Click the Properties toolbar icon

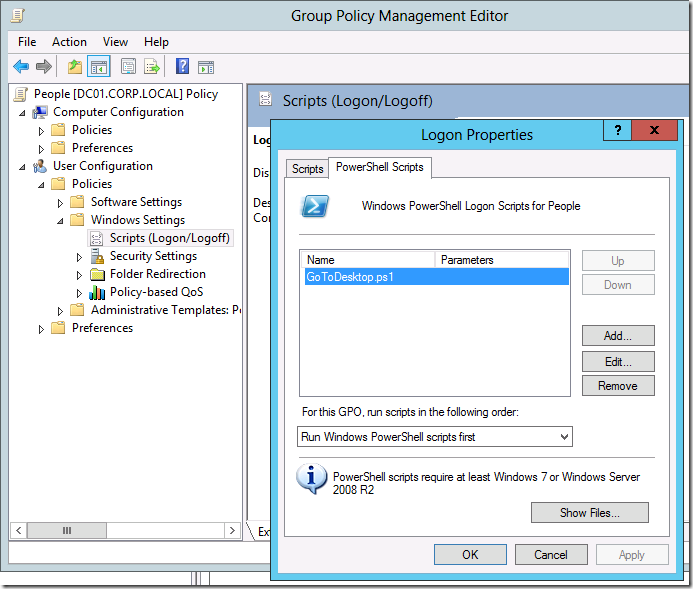pyautogui.click(x=128, y=67)
